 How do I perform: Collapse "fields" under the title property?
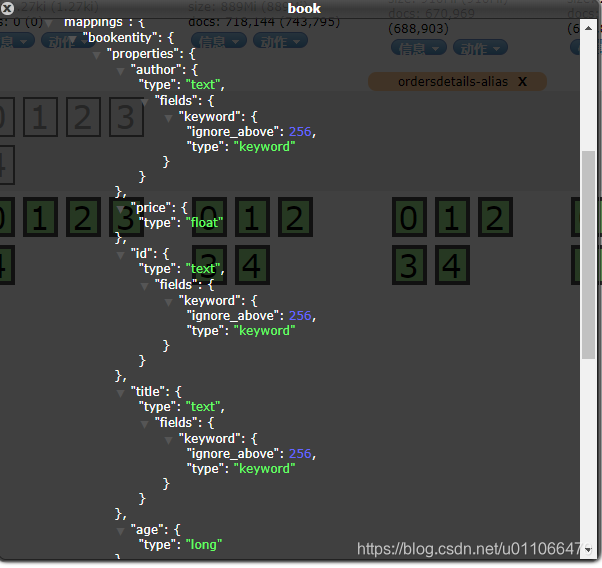click(144, 424)
